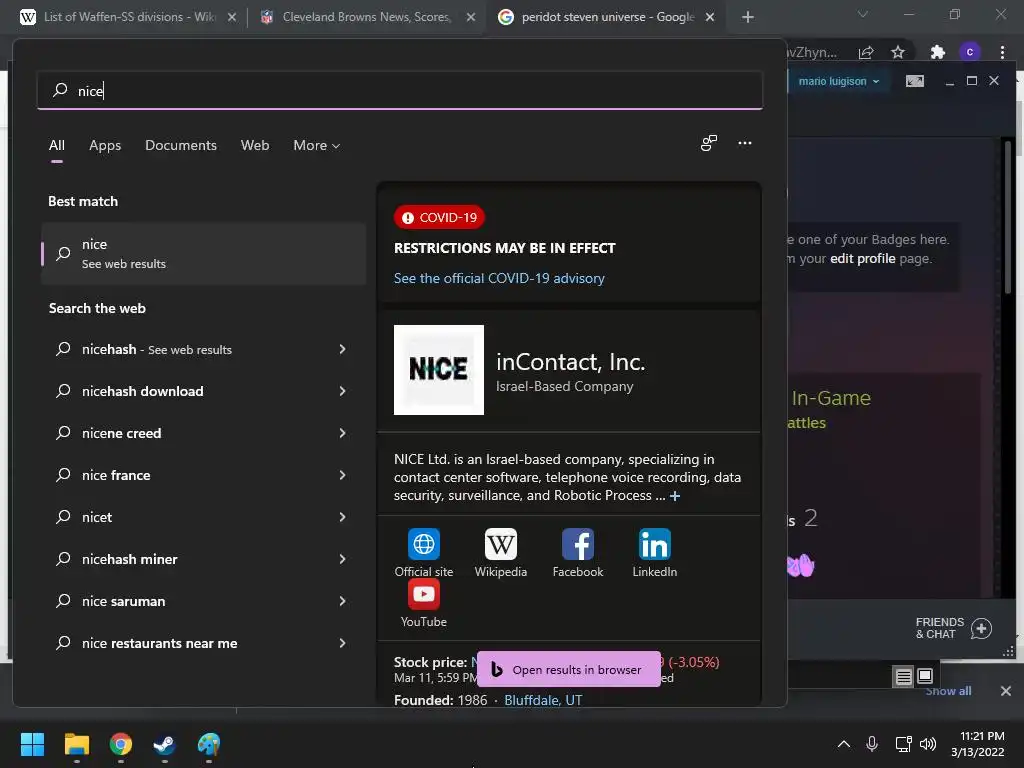
Task: Expand nice saruman suggestion arrow
Action: click(342, 601)
